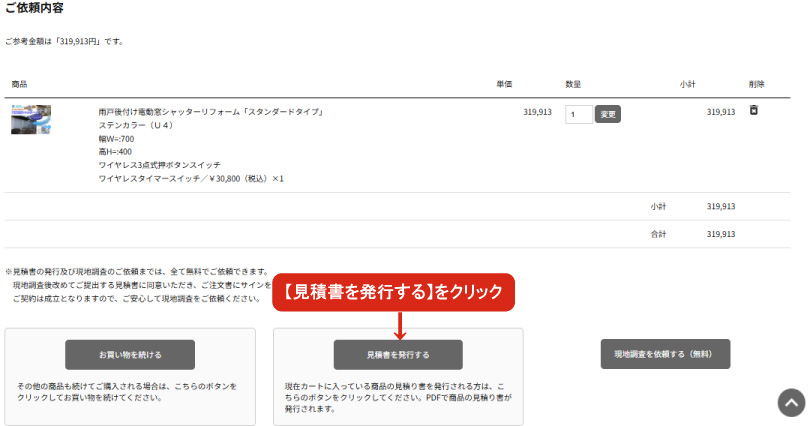Click the red 【見積書を発行する】をクリック callout

pyautogui.click(x=394, y=292)
